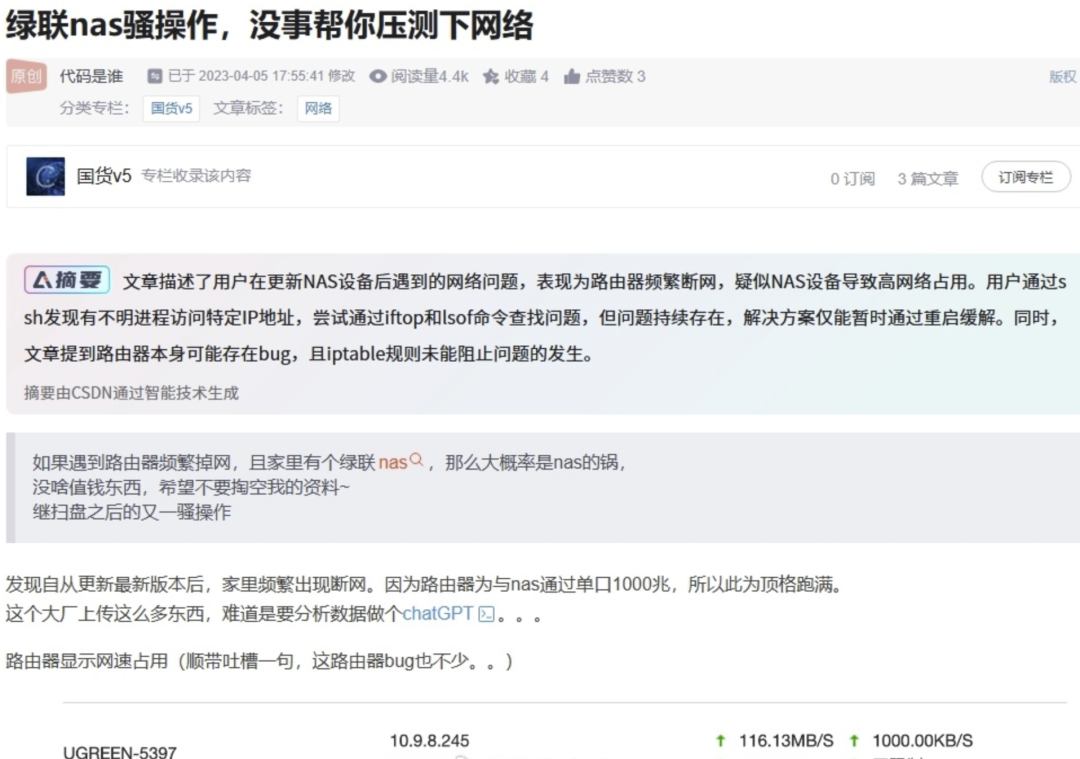
Task: Click the article title 绿联nas骚操作
Action: click(269, 25)
